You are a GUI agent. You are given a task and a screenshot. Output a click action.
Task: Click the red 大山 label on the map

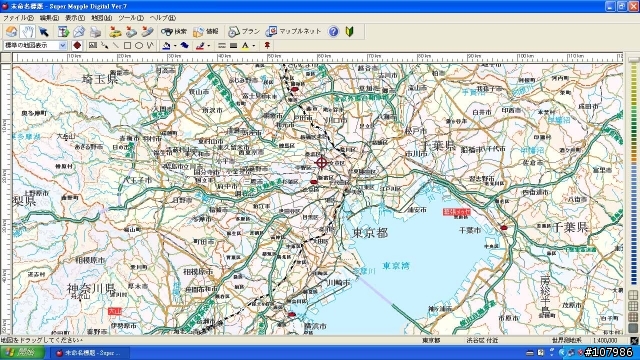click(115, 311)
